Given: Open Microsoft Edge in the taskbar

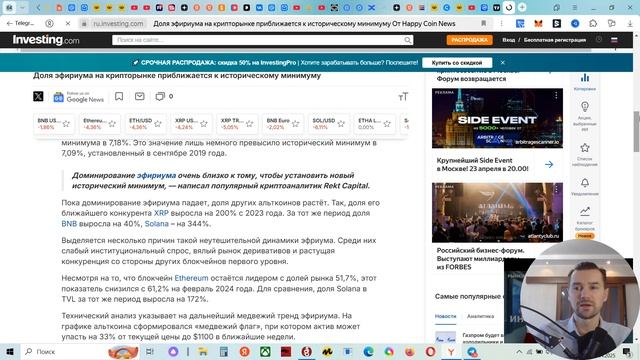Looking at the screenshot, I should pos(368,351).
